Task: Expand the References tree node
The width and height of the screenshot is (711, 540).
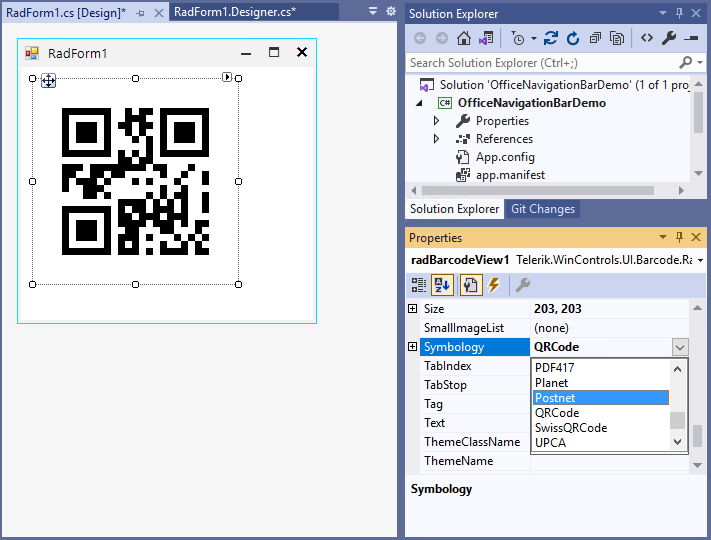Action: tap(436, 139)
